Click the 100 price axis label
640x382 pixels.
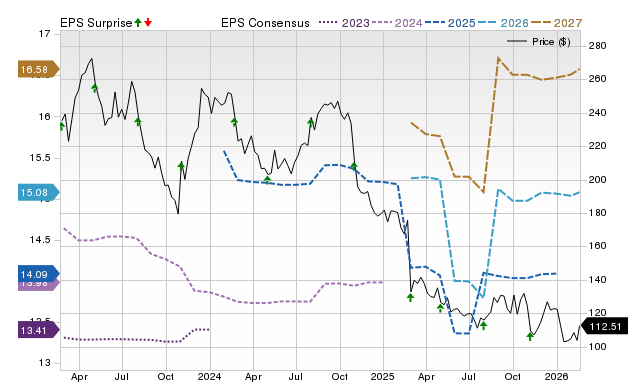598,346
